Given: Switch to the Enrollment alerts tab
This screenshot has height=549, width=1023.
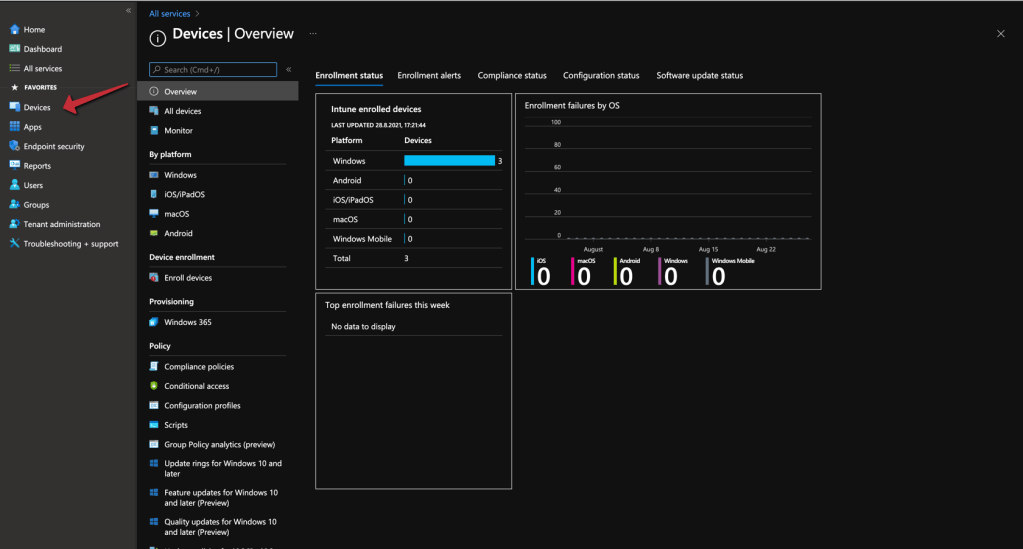Looking at the screenshot, I should 429,75.
